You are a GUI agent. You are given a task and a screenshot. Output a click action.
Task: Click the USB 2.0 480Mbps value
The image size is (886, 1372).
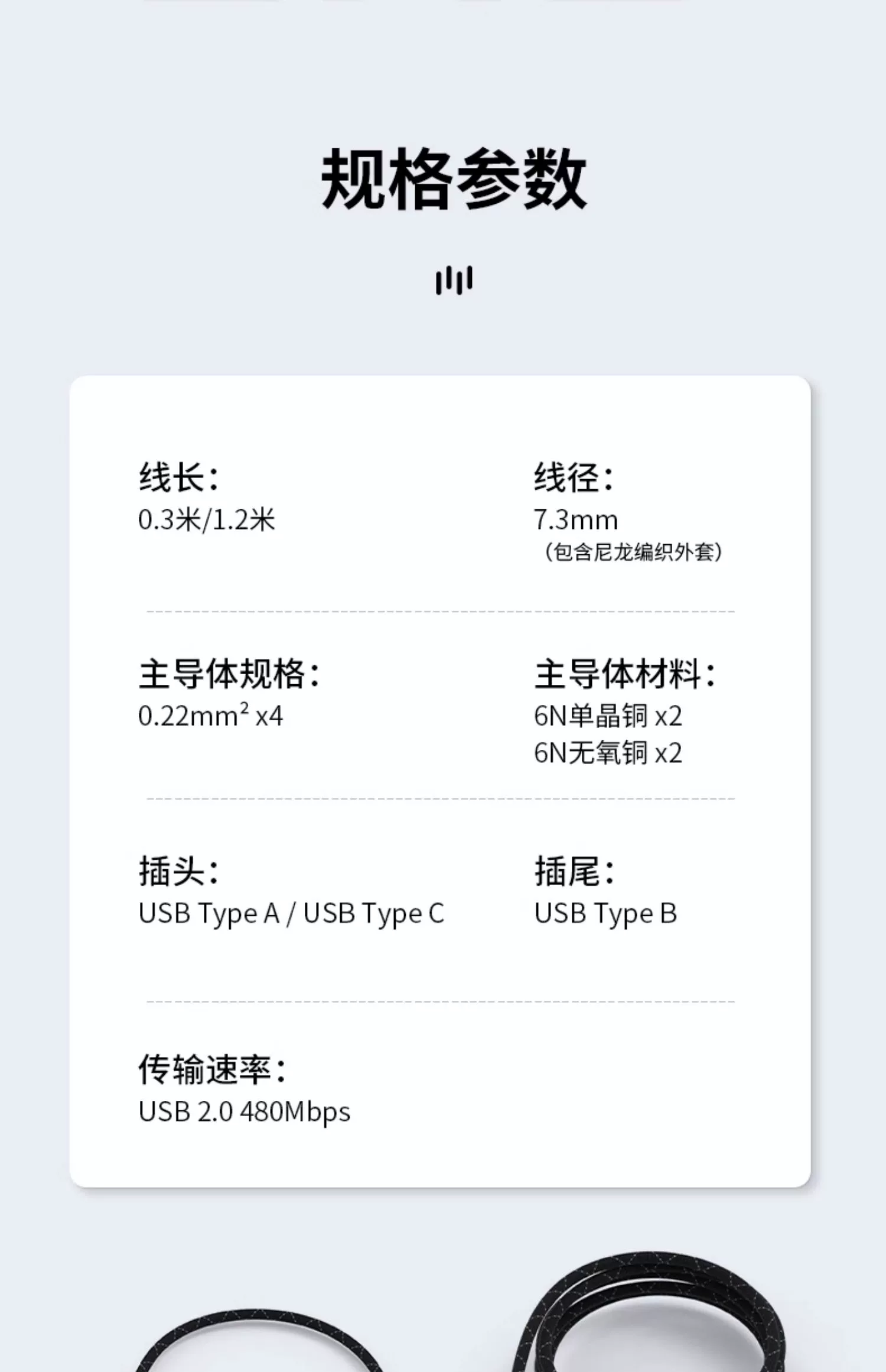click(x=244, y=1111)
